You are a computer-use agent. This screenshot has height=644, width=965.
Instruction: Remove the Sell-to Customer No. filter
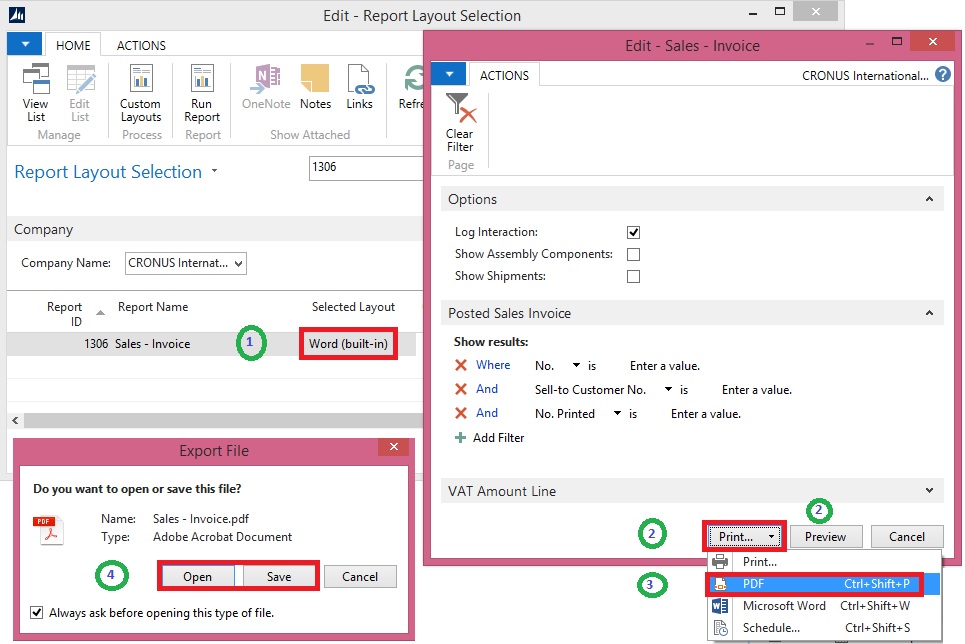[x=461, y=389]
